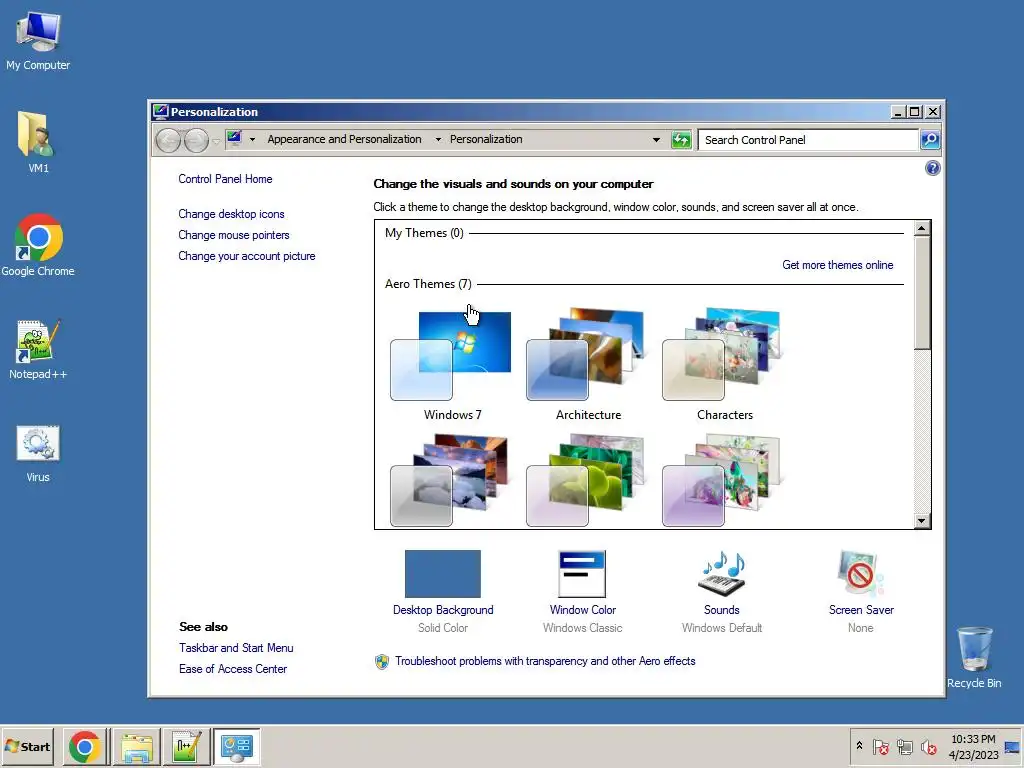Image resolution: width=1024 pixels, height=768 pixels.
Task: Click the search magnifier button
Action: point(930,140)
